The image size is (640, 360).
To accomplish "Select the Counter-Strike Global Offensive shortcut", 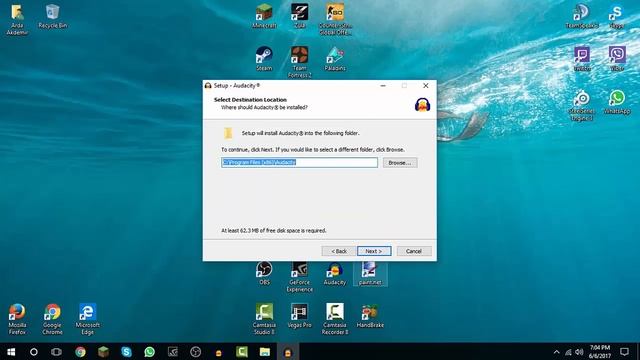I will [x=335, y=19].
